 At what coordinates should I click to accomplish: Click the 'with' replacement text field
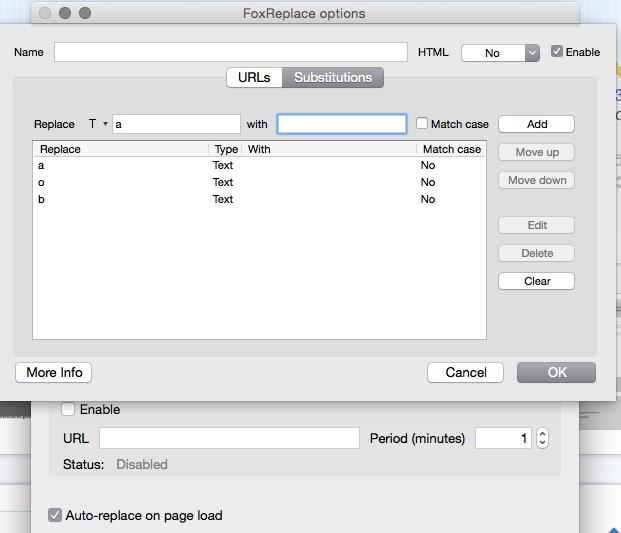342,124
